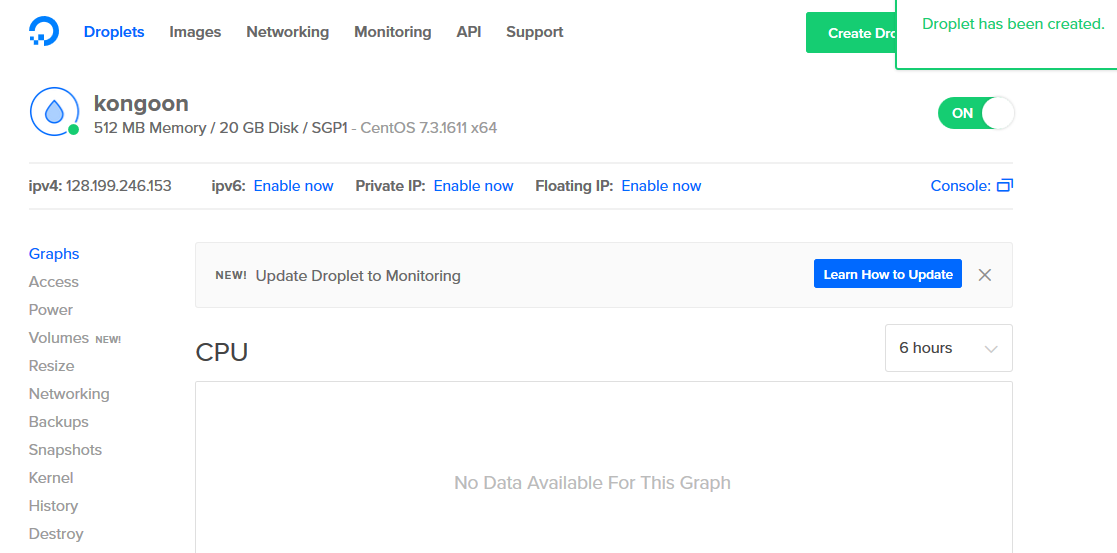Open the Images menu
Image resolution: width=1117 pixels, height=553 pixels.
click(195, 32)
